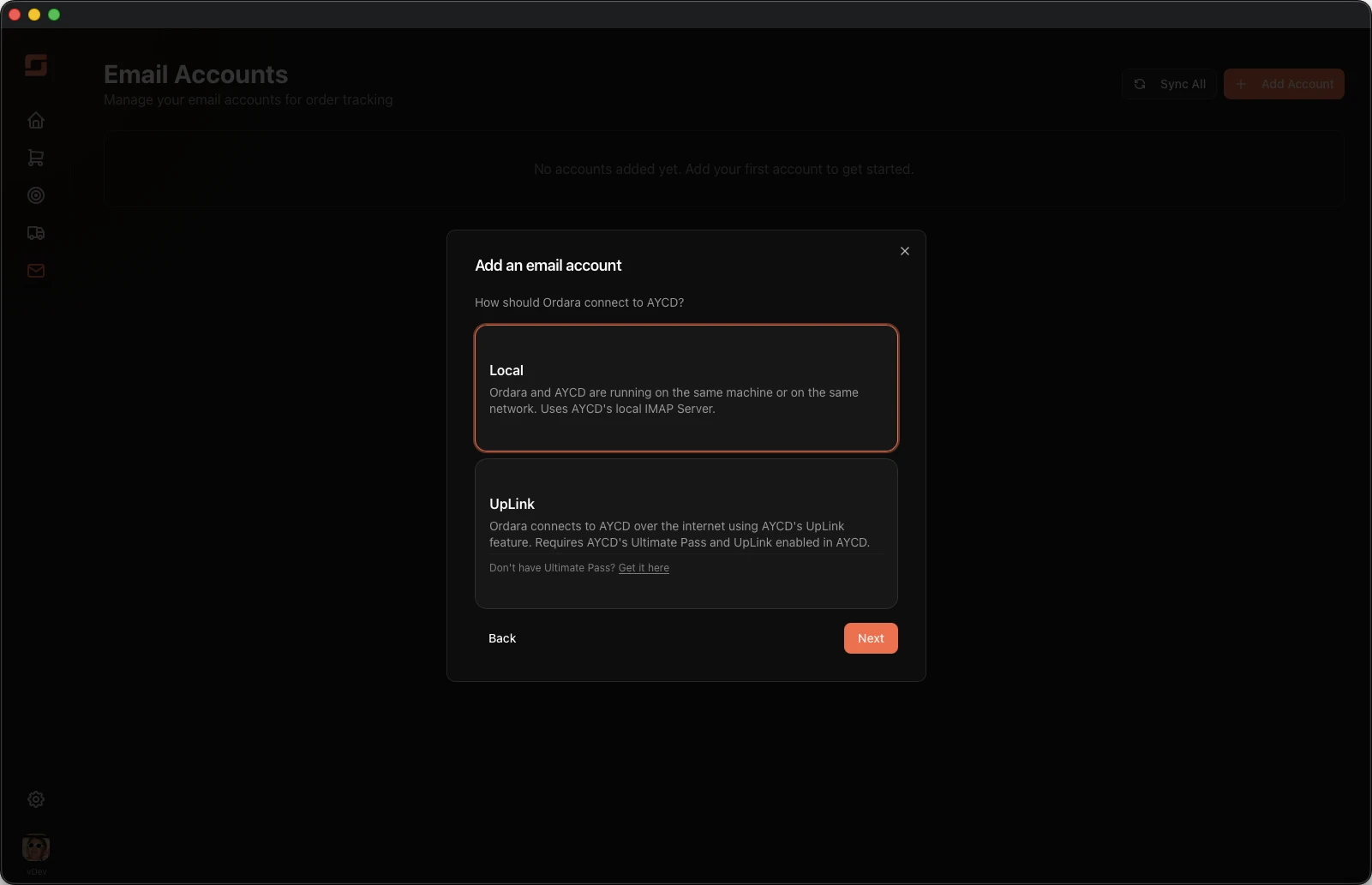The image size is (1372, 885).
Task: Click the yellow minimize window button
Action: (34, 15)
